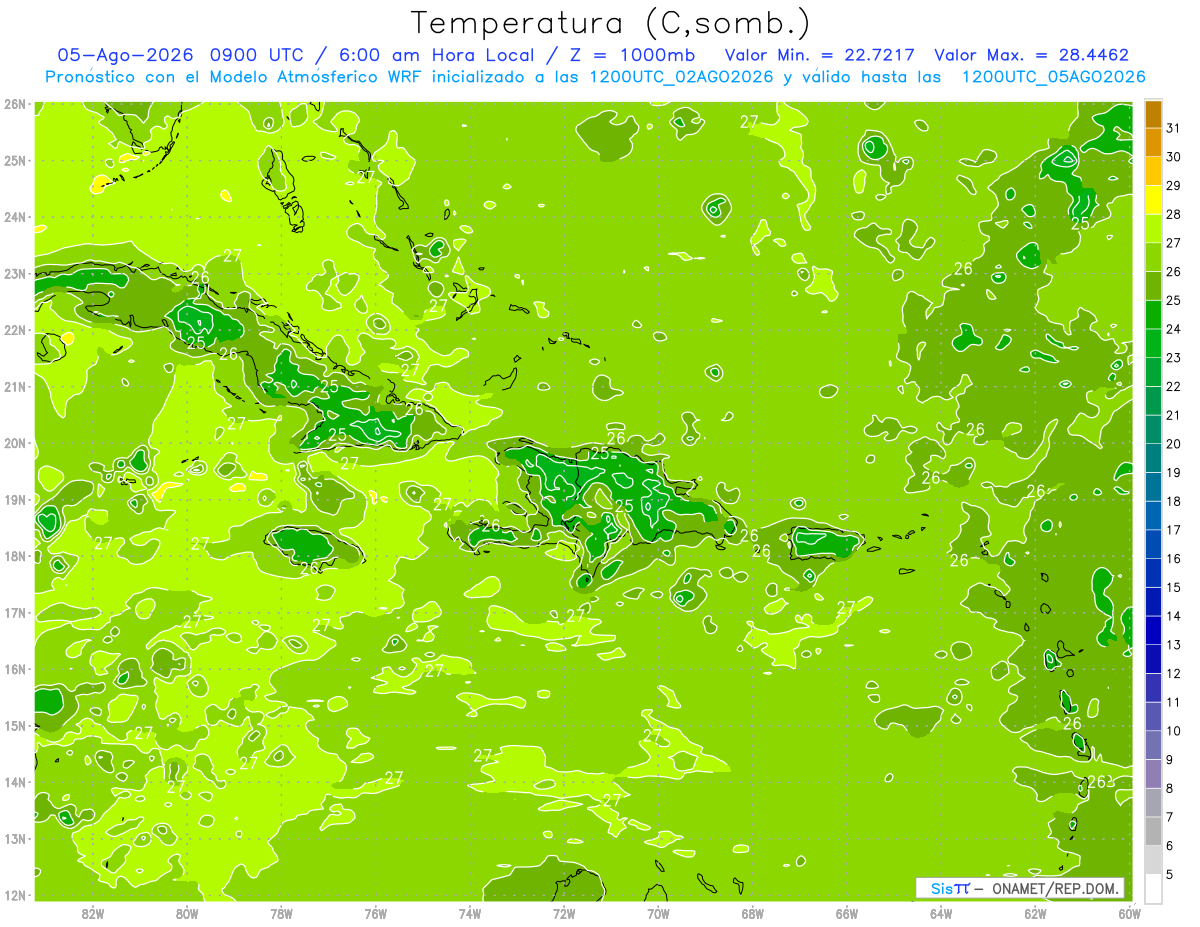This screenshot has width=1200, height=927.
Task: Click the 'Valor Min. = 22.7217' value
Action: click(x=819, y=55)
